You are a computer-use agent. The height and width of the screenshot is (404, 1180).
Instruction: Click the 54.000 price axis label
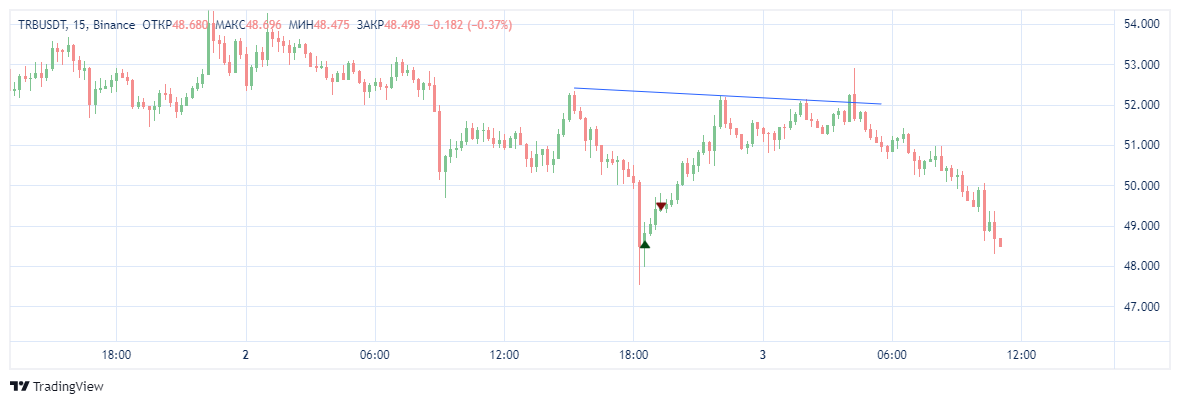(1140, 23)
